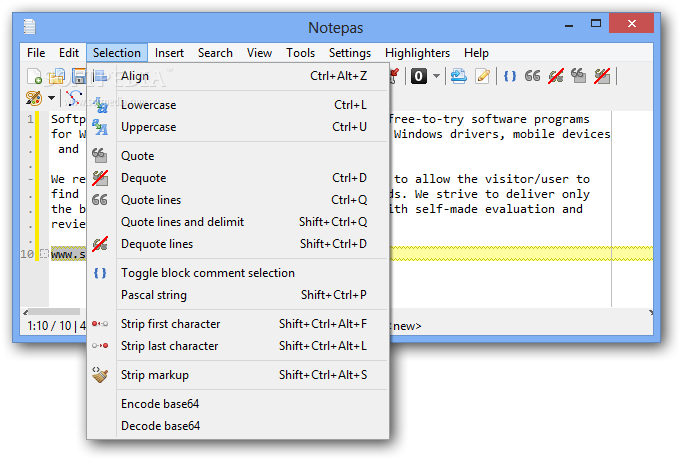Click the scrollbar right arrow below the editor
The width and height of the screenshot is (681, 460).
(651, 312)
